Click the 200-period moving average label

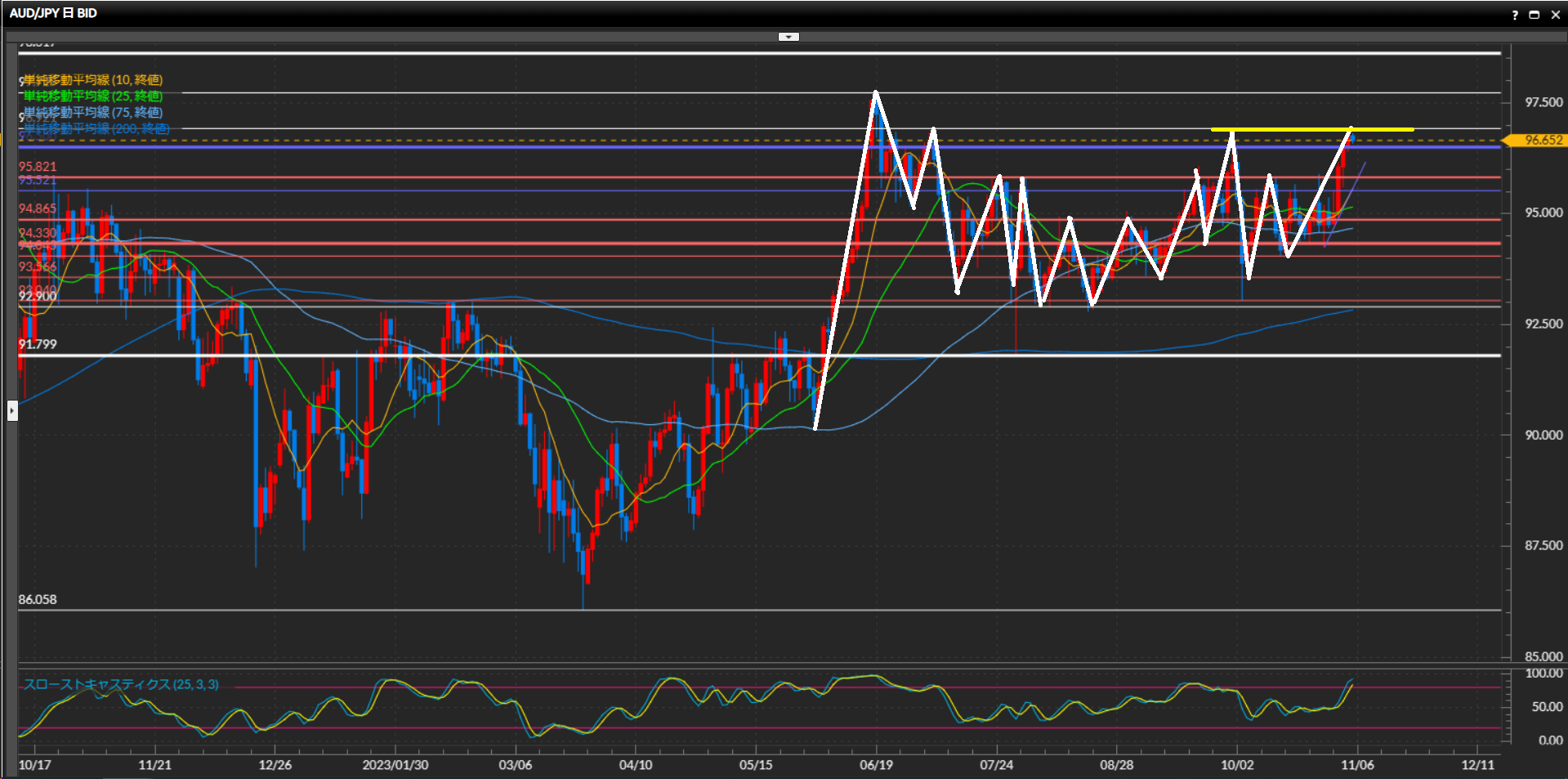pos(96,129)
